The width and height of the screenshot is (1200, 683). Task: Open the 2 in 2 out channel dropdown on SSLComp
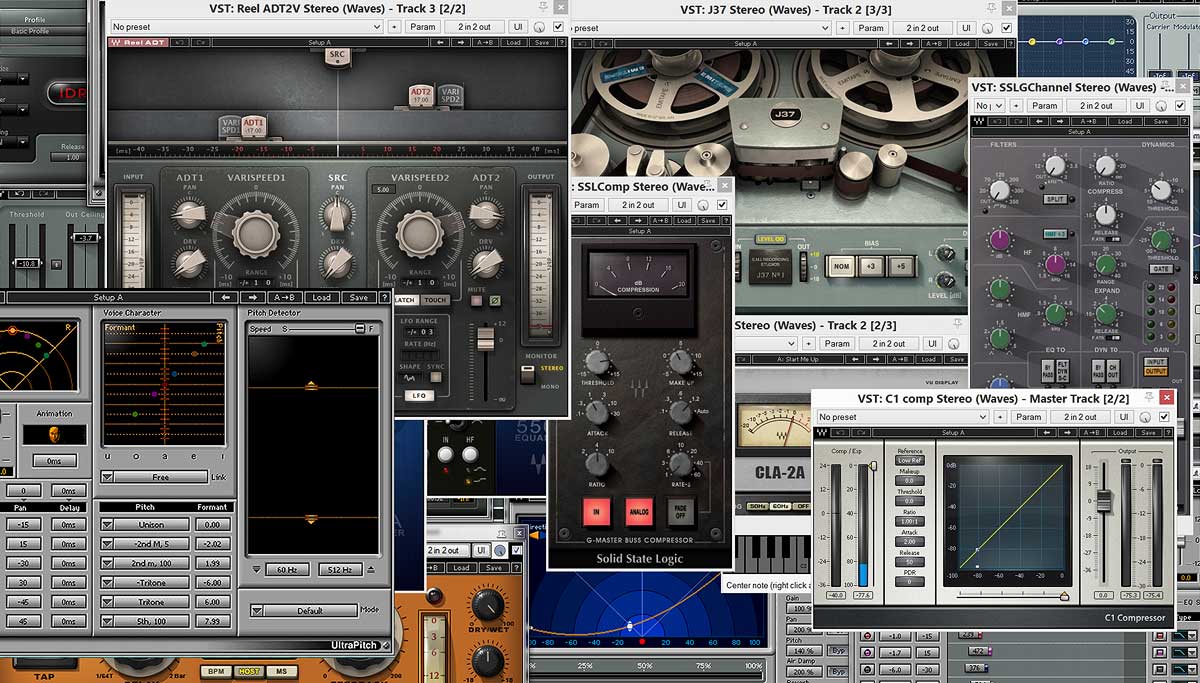pos(638,204)
